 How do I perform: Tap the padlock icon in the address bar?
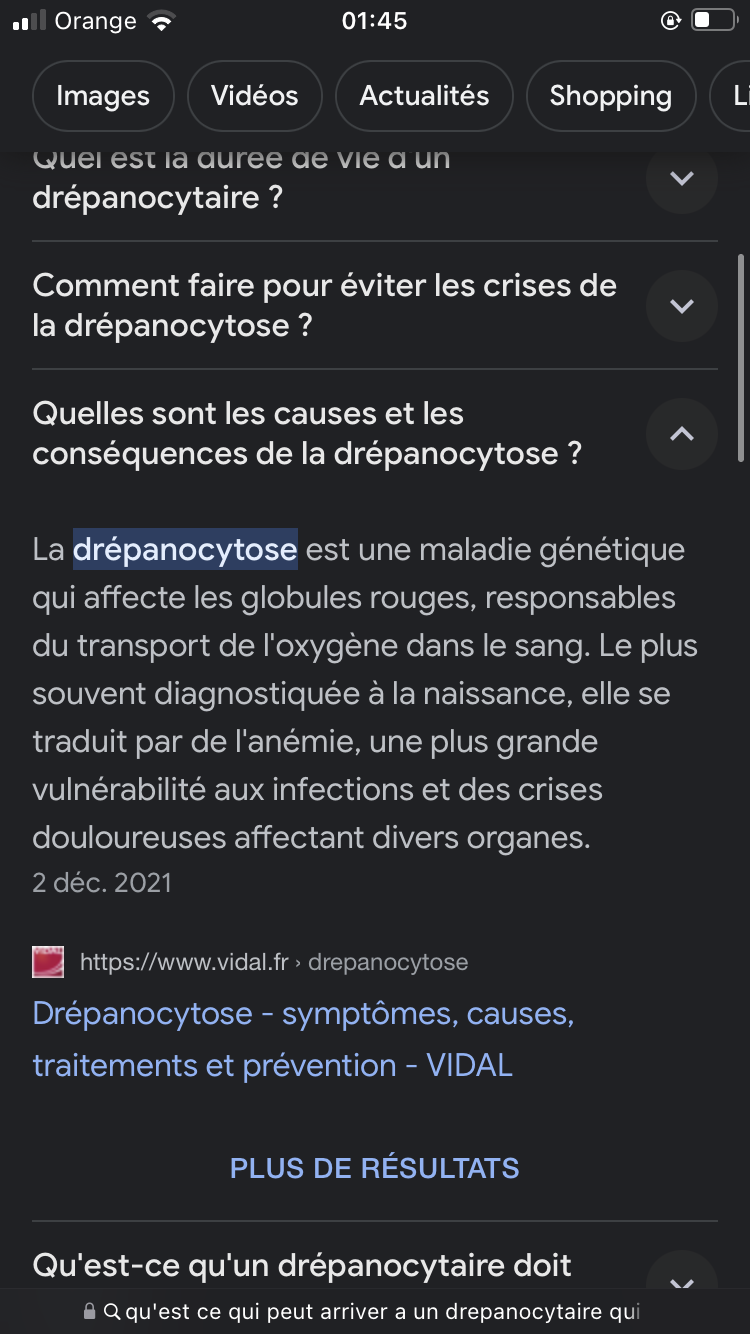(90, 1311)
